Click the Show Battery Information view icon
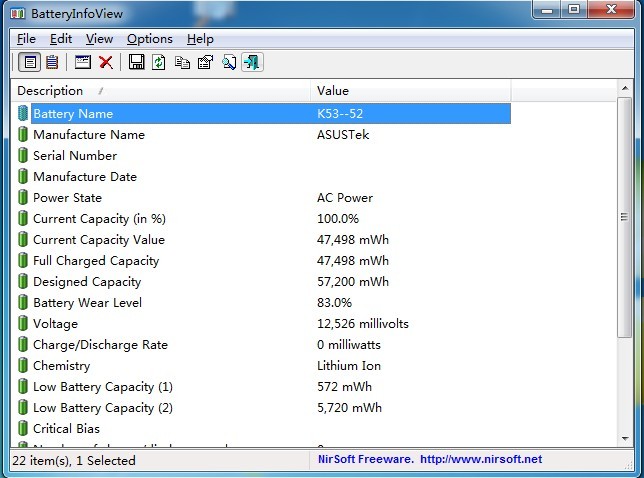Viewport: 644px width, 478px height. pyautogui.click(x=30, y=63)
